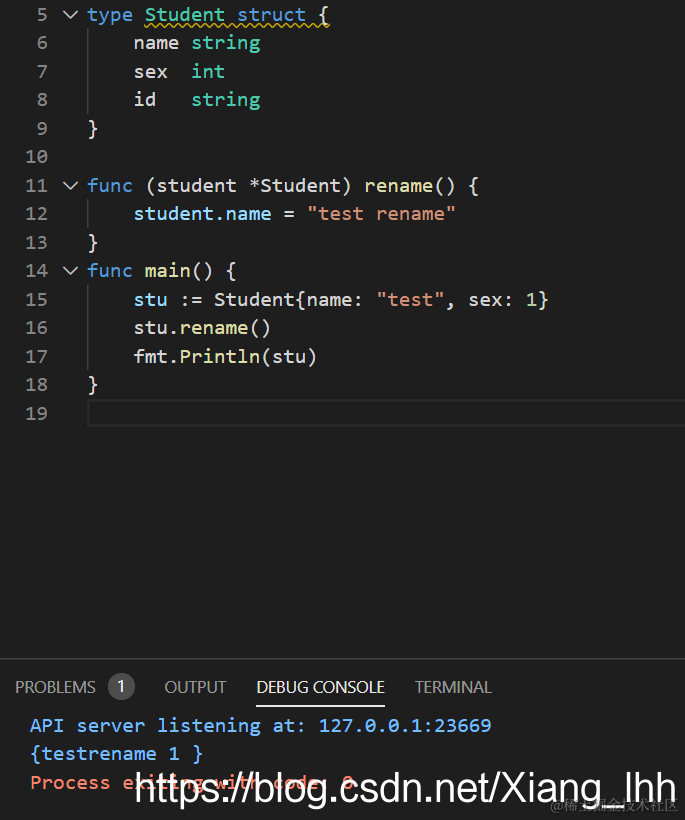The height and width of the screenshot is (820, 685).
Task: Collapse the rename method fold chevron
Action: click(70, 186)
